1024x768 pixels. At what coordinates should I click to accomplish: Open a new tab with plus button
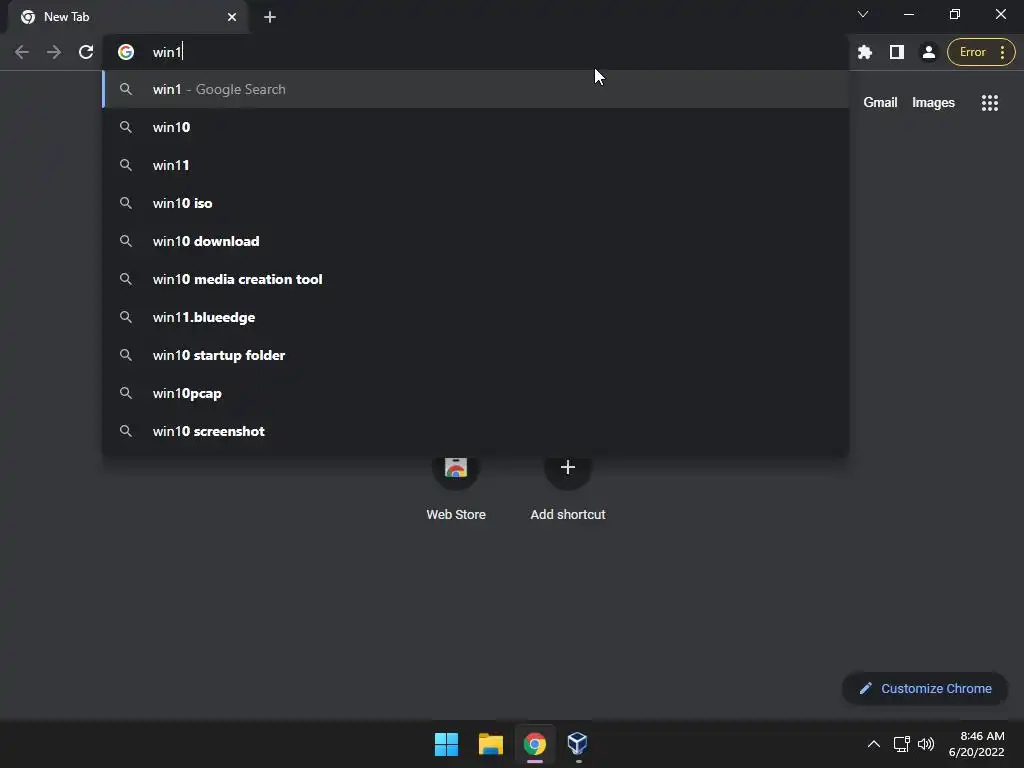[270, 17]
